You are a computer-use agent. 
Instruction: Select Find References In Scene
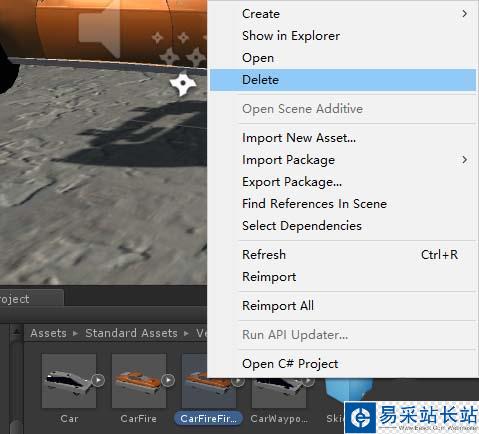[x=343, y=204]
